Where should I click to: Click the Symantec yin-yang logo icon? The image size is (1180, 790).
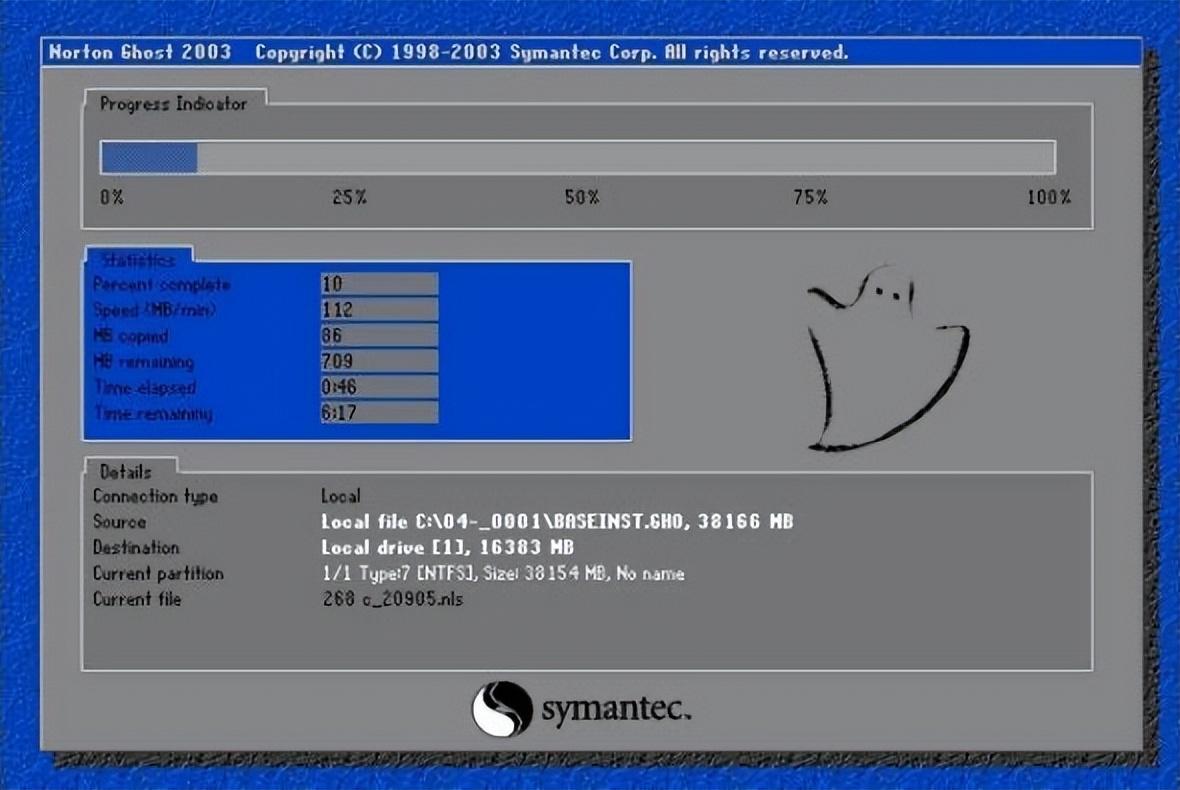tap(501, 709)
